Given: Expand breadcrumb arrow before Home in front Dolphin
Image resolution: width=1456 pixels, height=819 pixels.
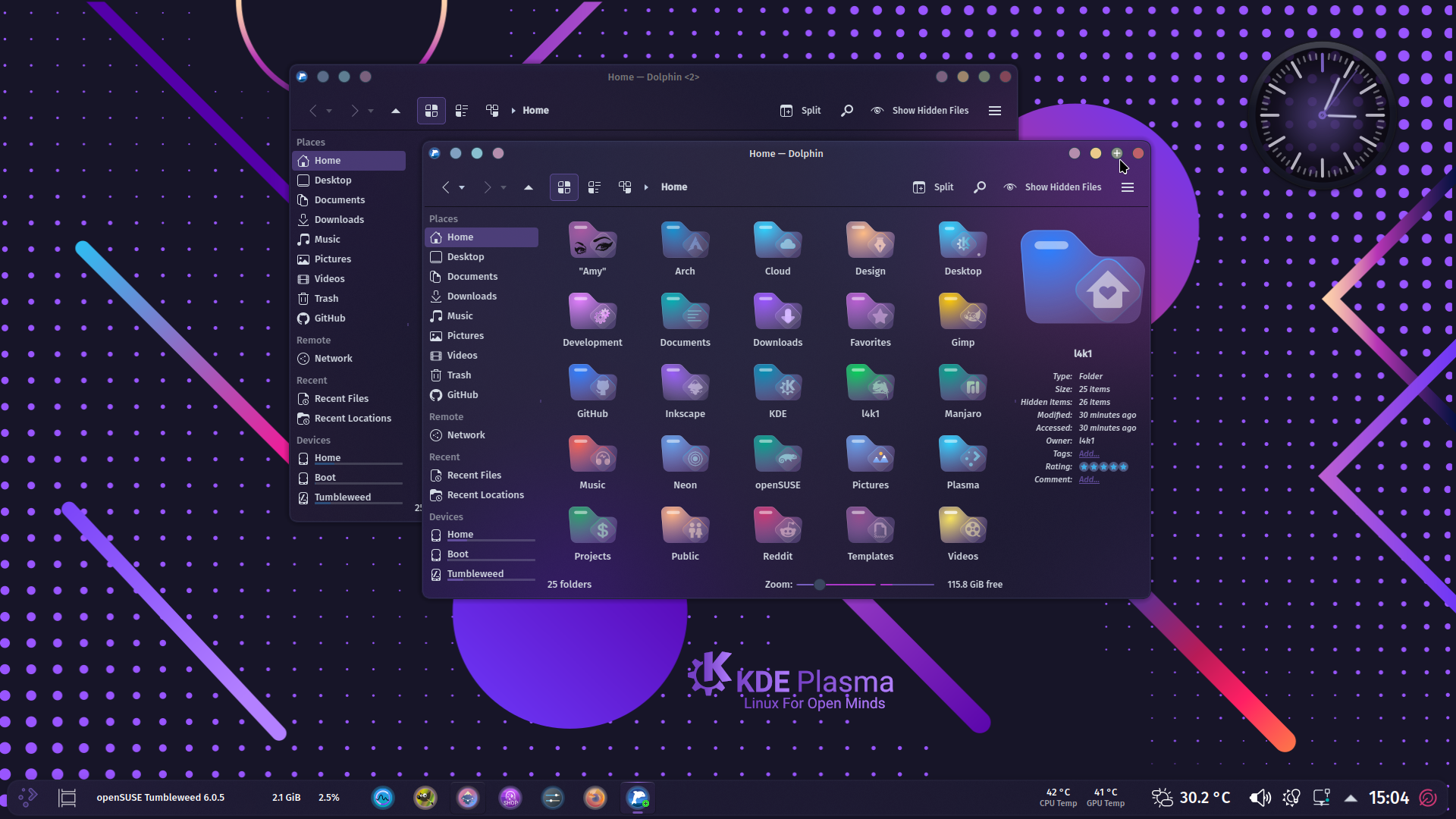Looking at the screenshot, I should point(646,187).
